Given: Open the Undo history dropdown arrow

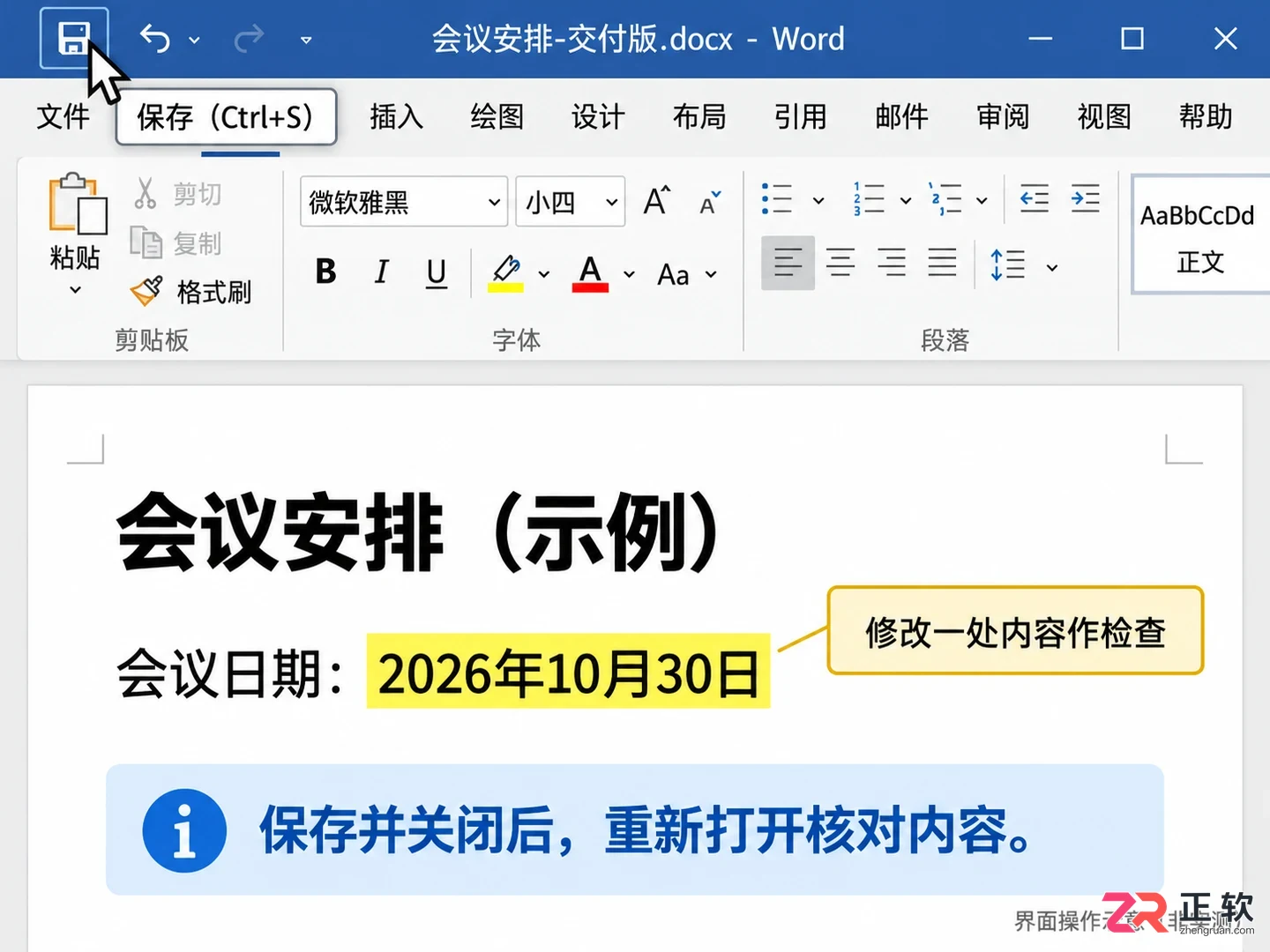Looking at the screenshot, I should pos(194,41).
